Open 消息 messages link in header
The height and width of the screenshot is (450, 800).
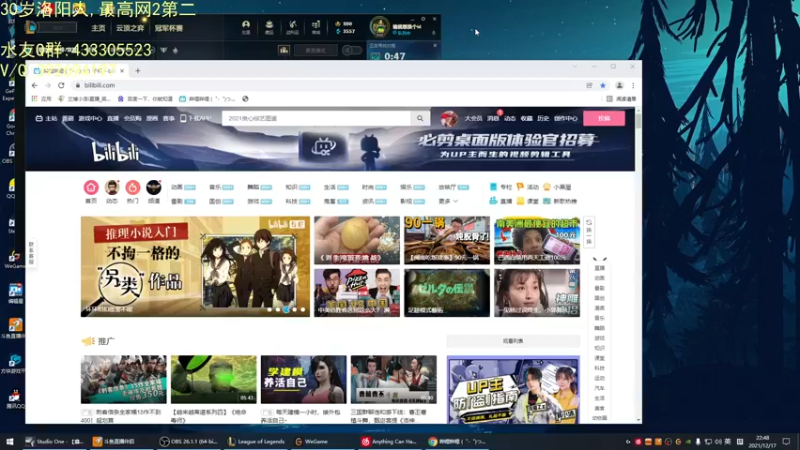[x=493, y=118]
